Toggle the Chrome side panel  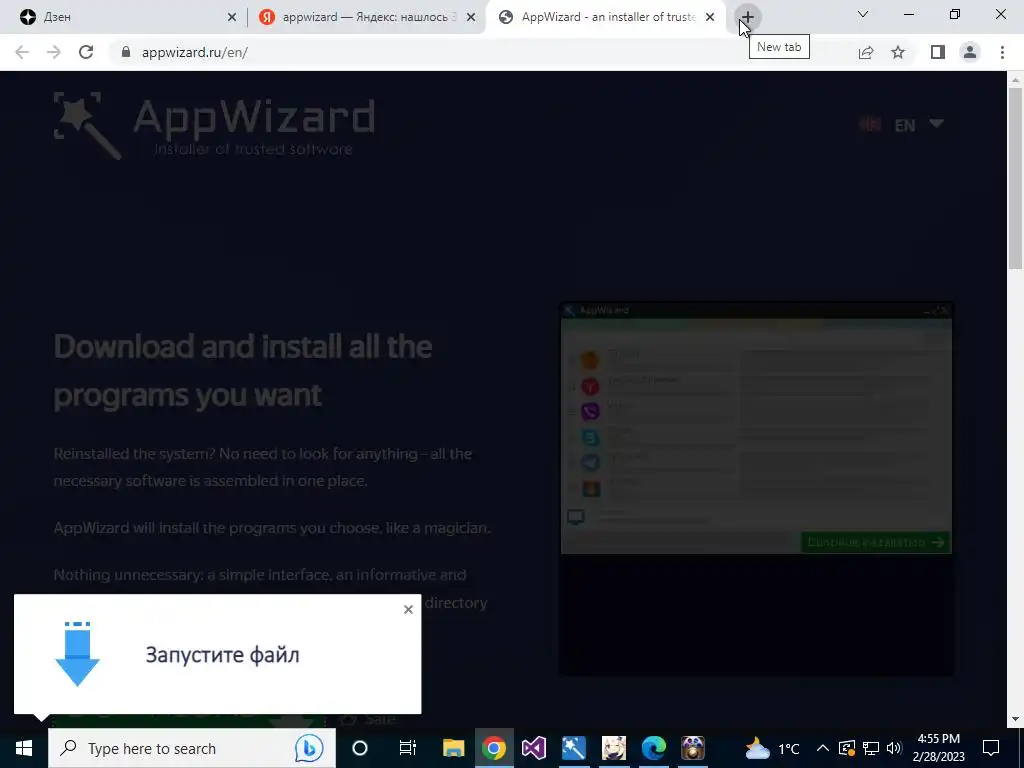pyautogui.click(x=938, y=52)
